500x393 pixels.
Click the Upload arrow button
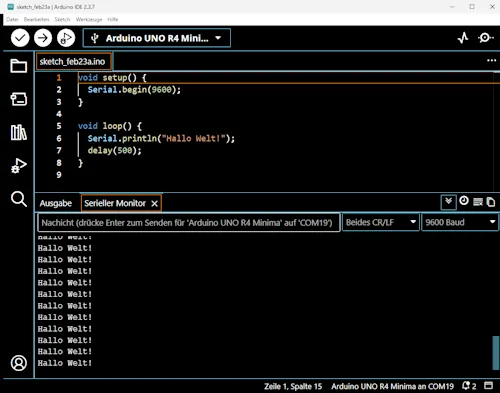(x=43, y=38)
